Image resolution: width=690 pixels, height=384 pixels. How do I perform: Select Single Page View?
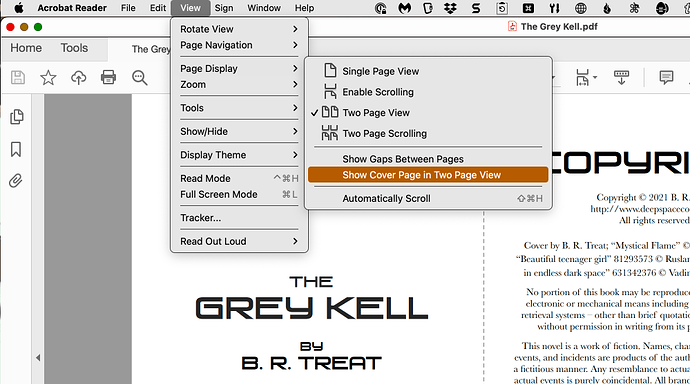click(x=428, y=71)
